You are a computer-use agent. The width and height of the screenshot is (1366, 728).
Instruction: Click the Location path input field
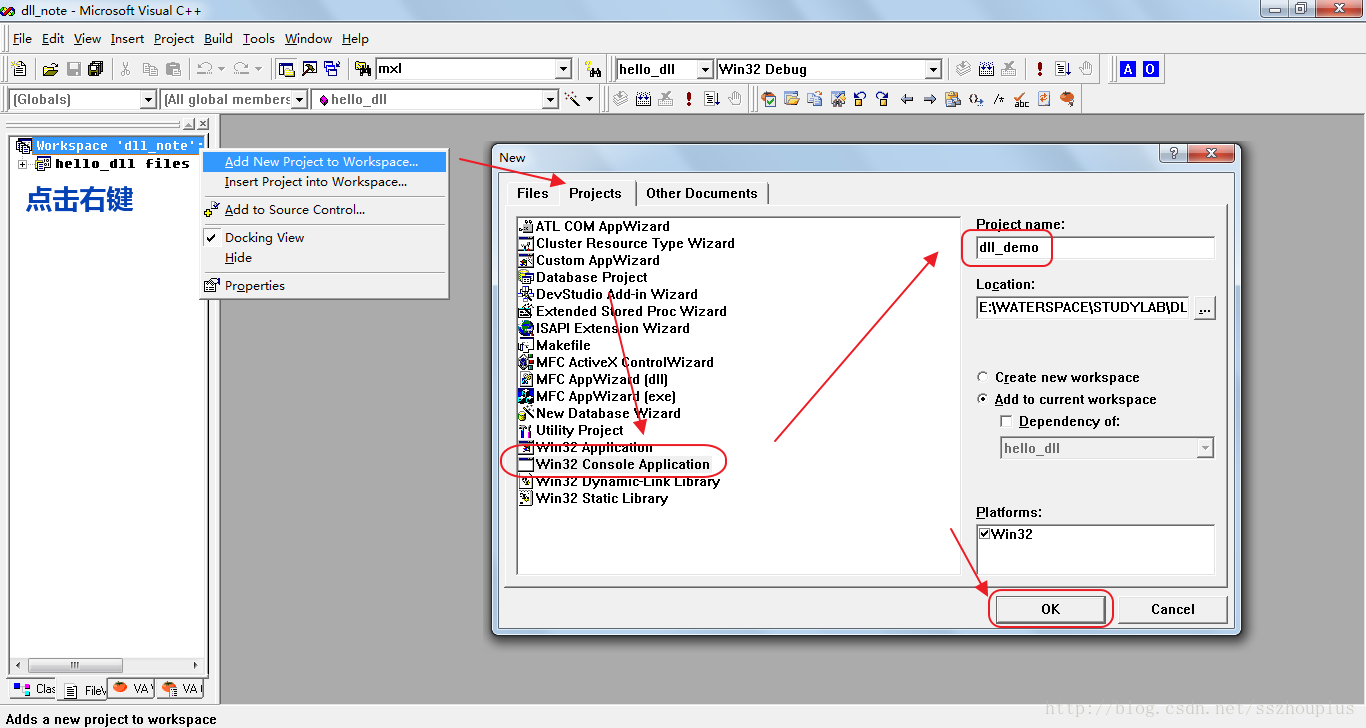tap(1084, 308)
